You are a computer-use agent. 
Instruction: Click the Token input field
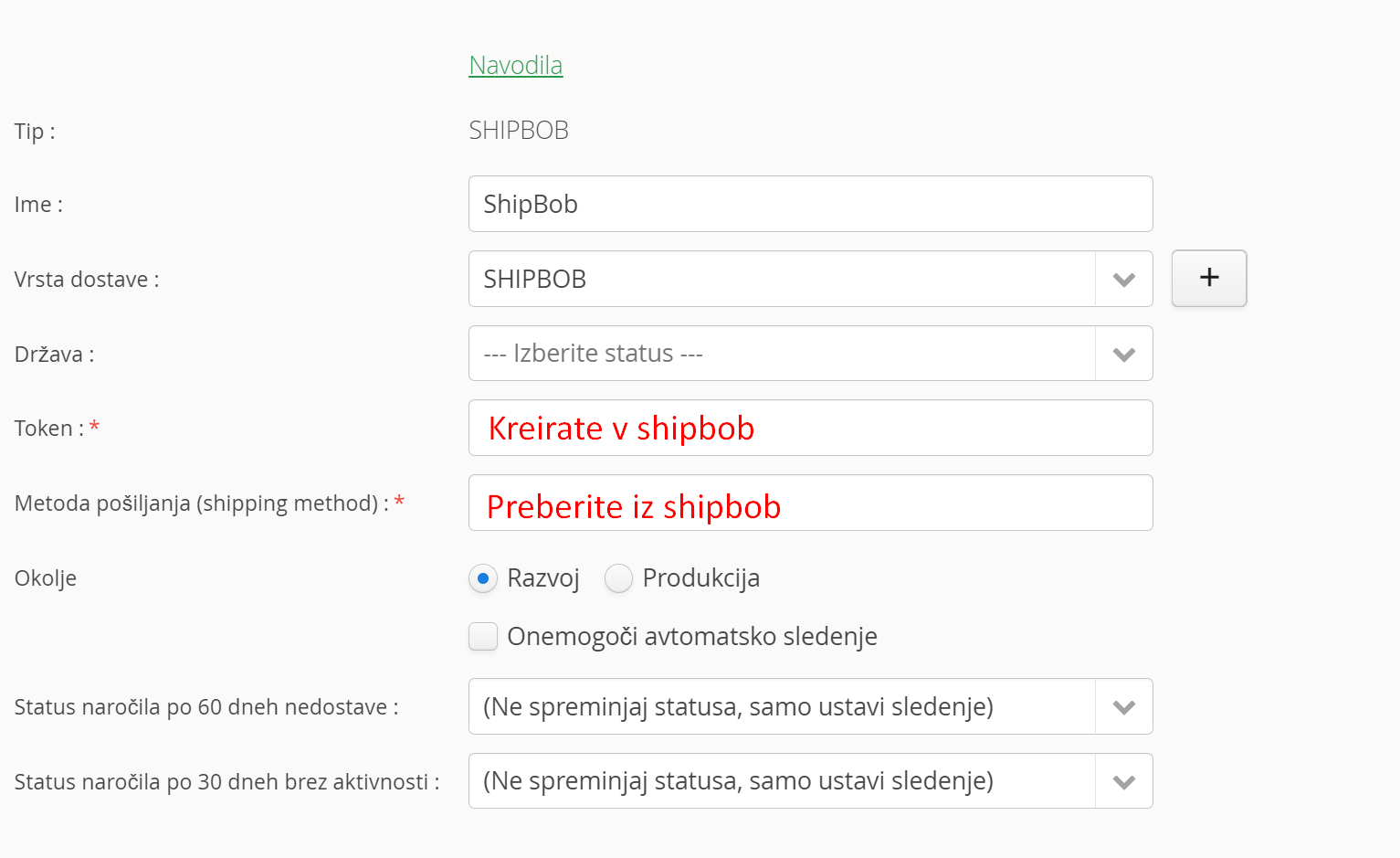(810, 428)
